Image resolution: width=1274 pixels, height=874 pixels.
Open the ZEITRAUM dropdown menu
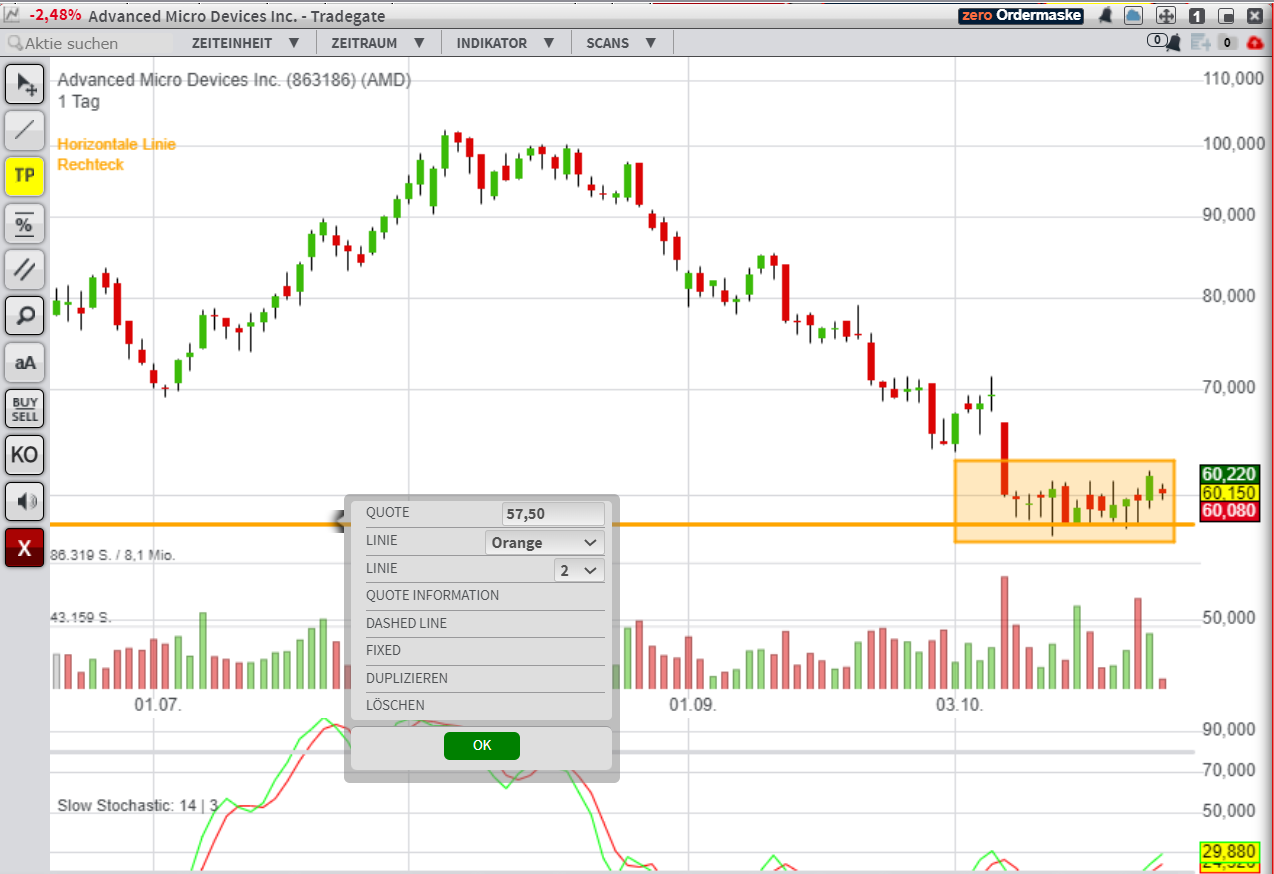click(378, 43)
